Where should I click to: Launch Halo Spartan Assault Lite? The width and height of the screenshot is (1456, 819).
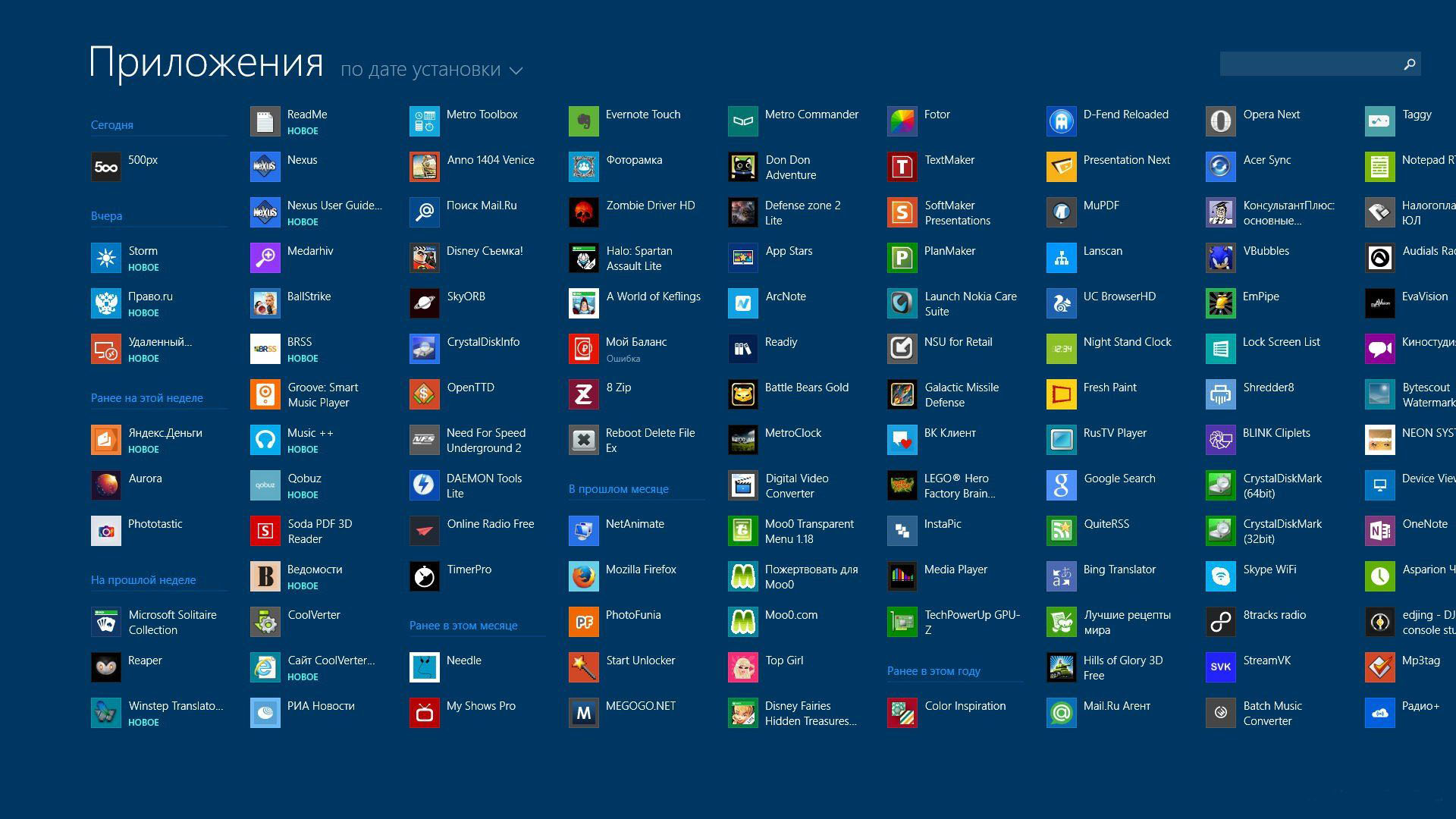[584, 256]
